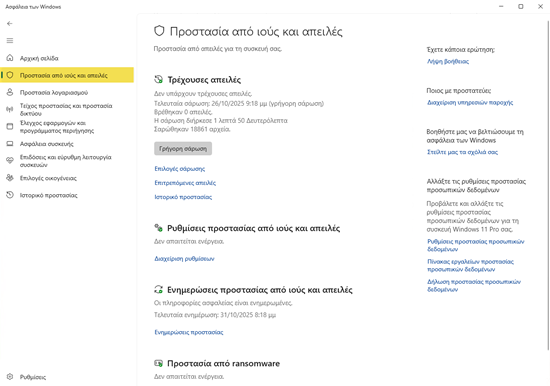Minimize the Ασφάλεια των Windows window
550x386 pixels.
point(501,6)
